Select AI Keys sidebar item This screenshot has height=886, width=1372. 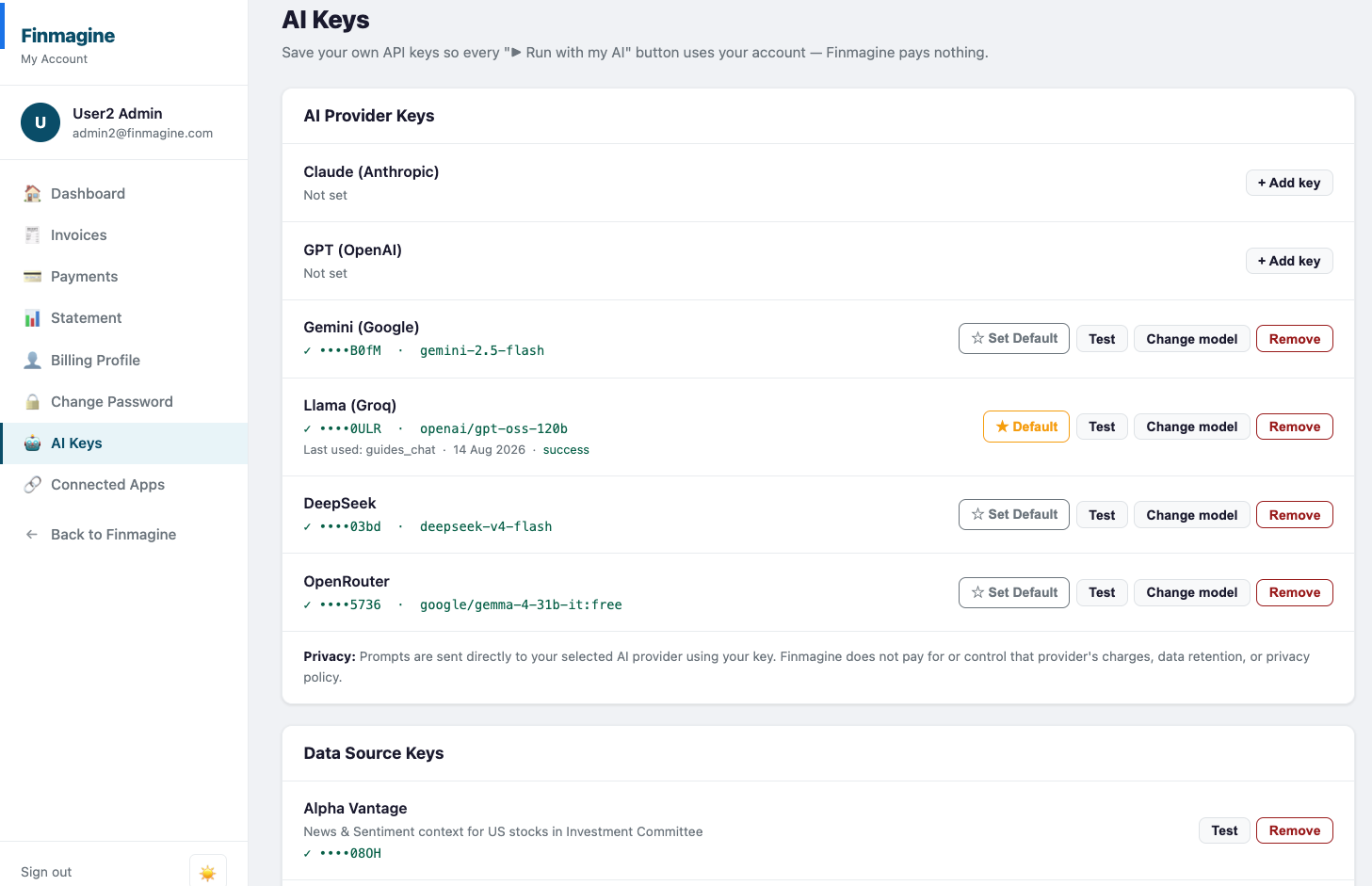coord(124,443)
